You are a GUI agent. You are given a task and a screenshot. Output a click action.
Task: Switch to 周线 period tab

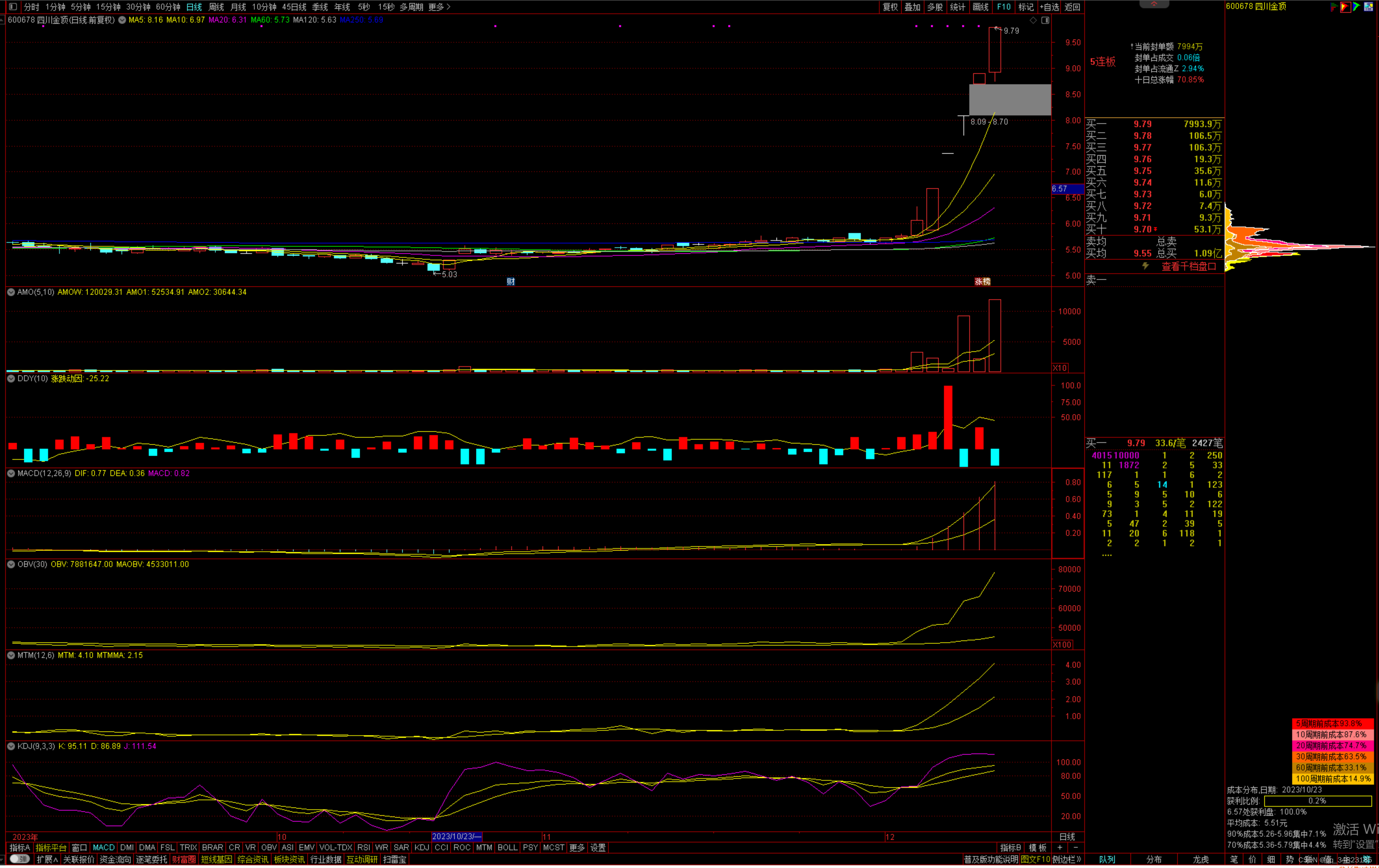(x=216, y=7)
